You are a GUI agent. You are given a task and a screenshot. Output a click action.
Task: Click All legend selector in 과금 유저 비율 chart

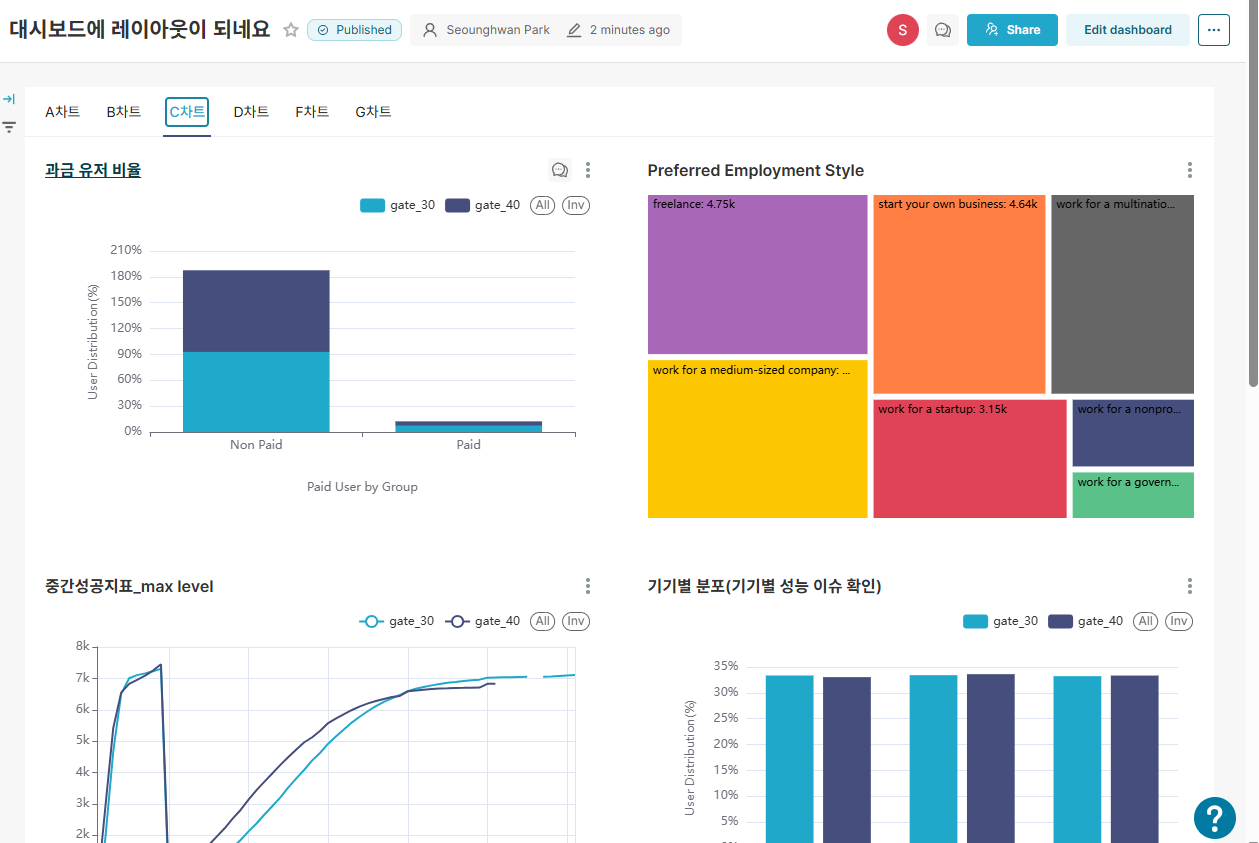click(x=543, y=205)
